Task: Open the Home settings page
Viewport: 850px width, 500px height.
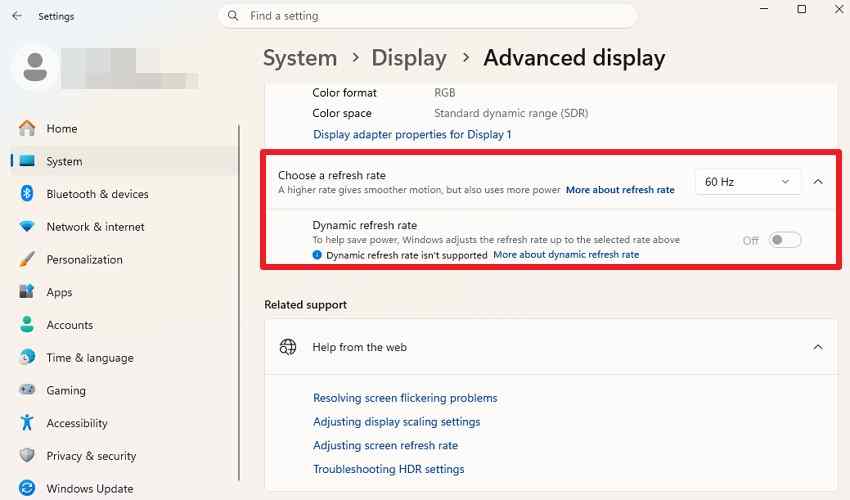Action: pyautogui.click(x=124, y=129)
